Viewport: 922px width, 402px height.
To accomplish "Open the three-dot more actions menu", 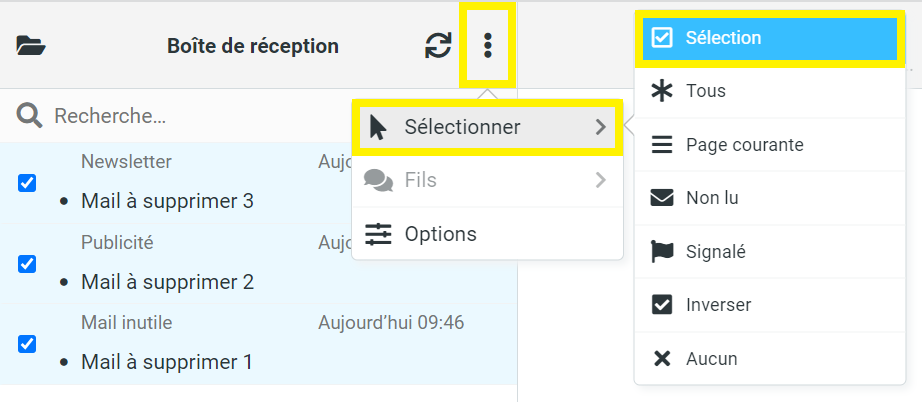I will (x=487, y=45).
